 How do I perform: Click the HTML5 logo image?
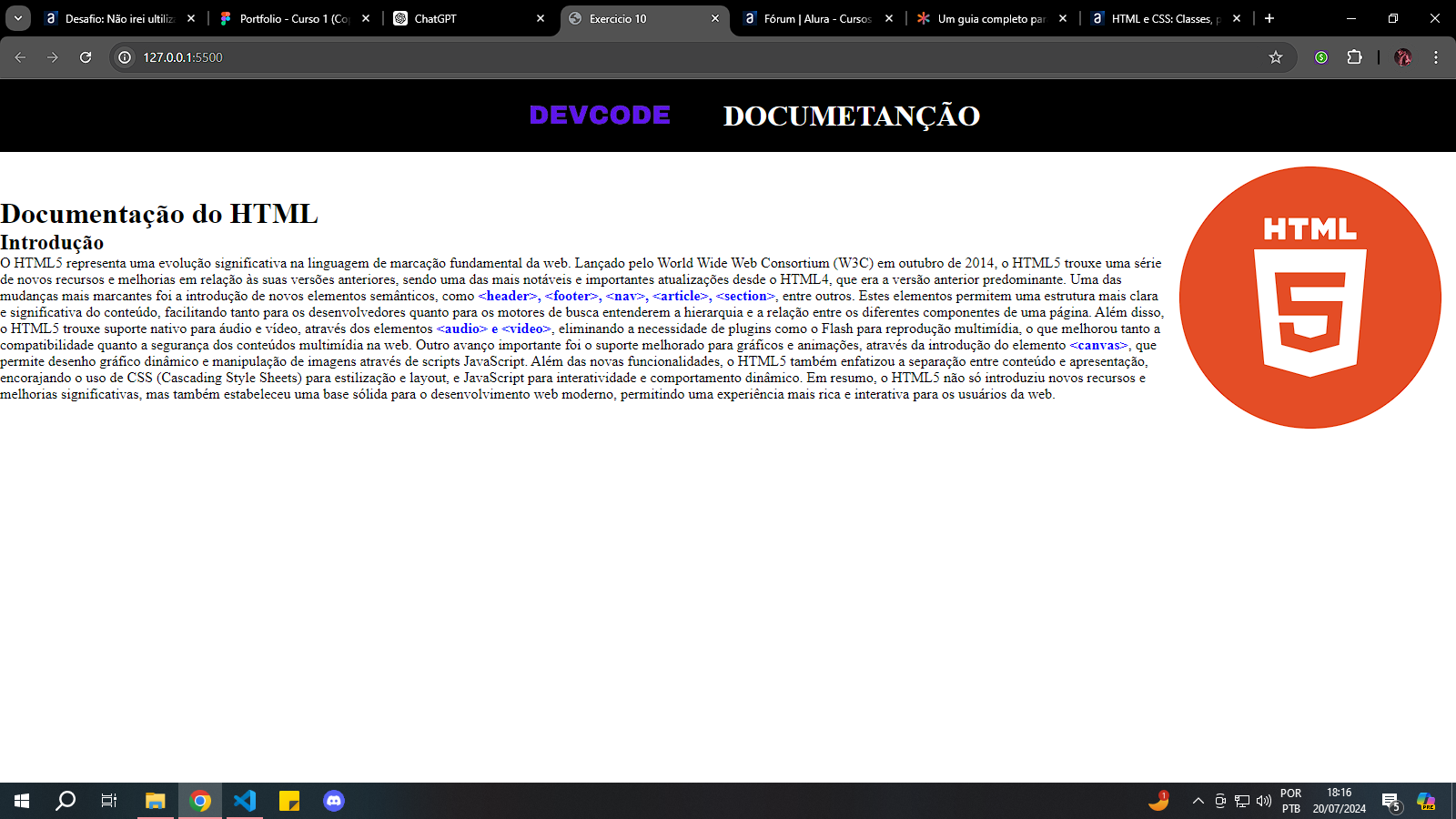coord(1310,298)
